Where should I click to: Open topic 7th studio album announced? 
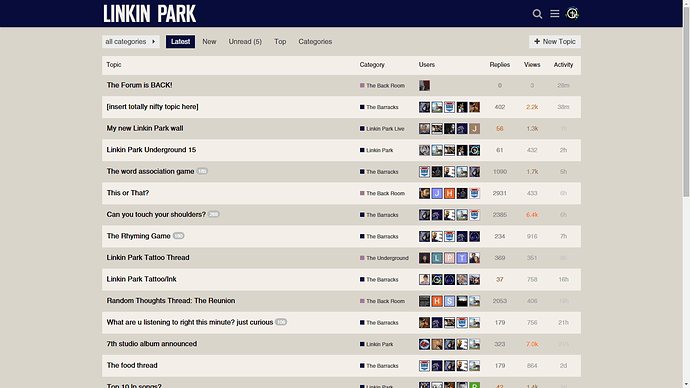pyautogui.click(x=151, y=344)
